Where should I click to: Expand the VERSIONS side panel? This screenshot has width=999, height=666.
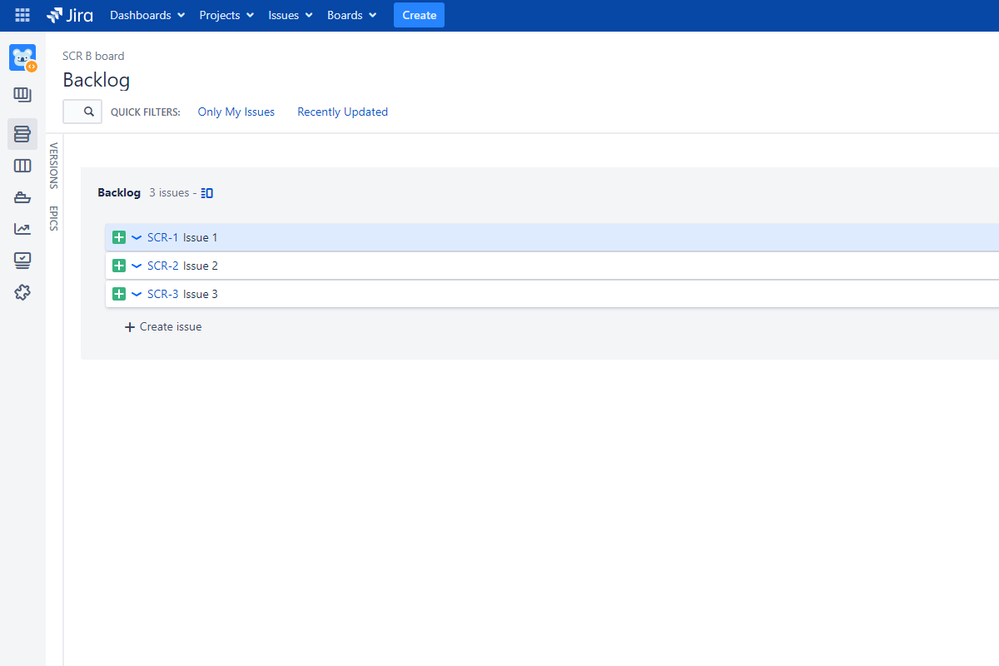click(x=54, y=166)
